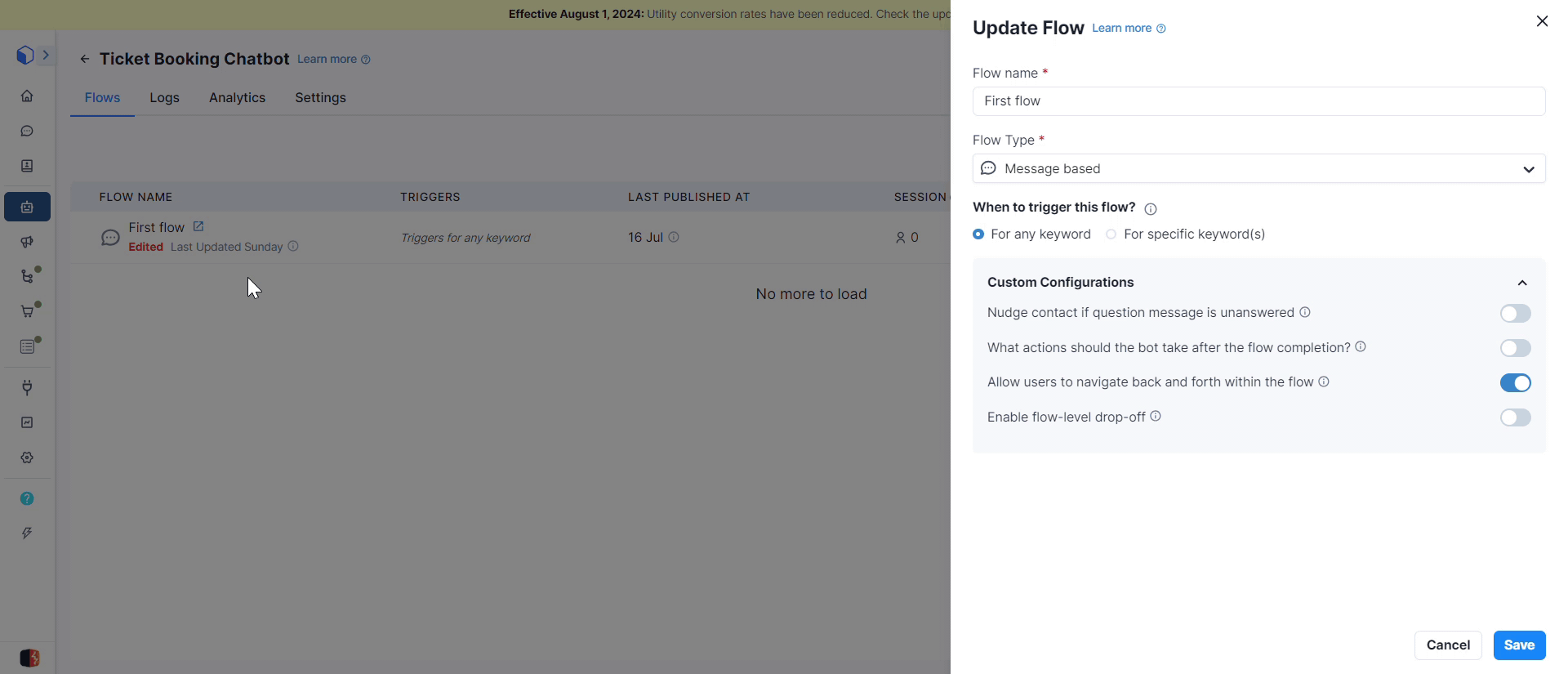Open the contacts sidebar icon

27,167
